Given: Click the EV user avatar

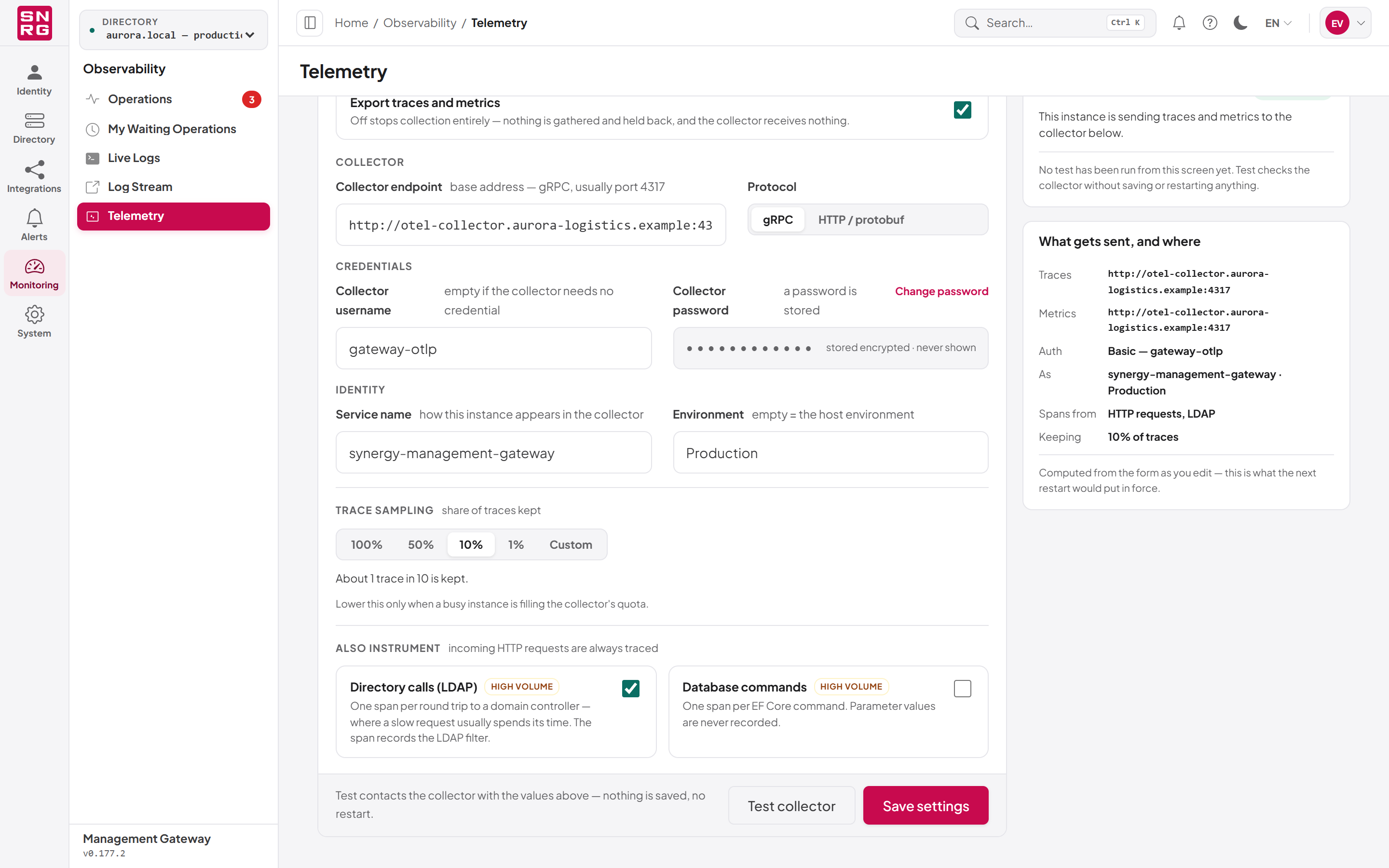Looking at the screenshot, I should (x=1337, y=23).
